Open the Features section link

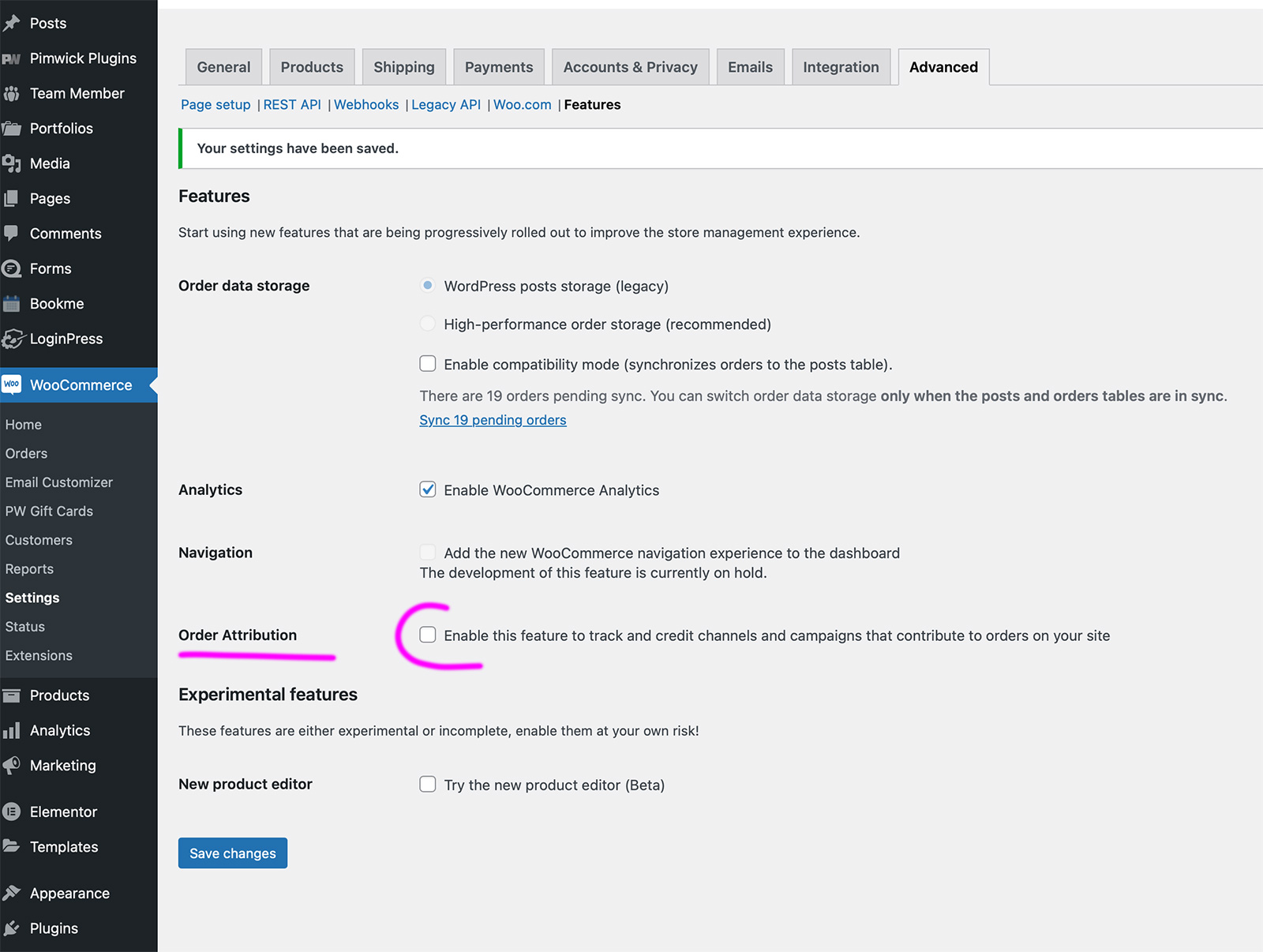592,105
